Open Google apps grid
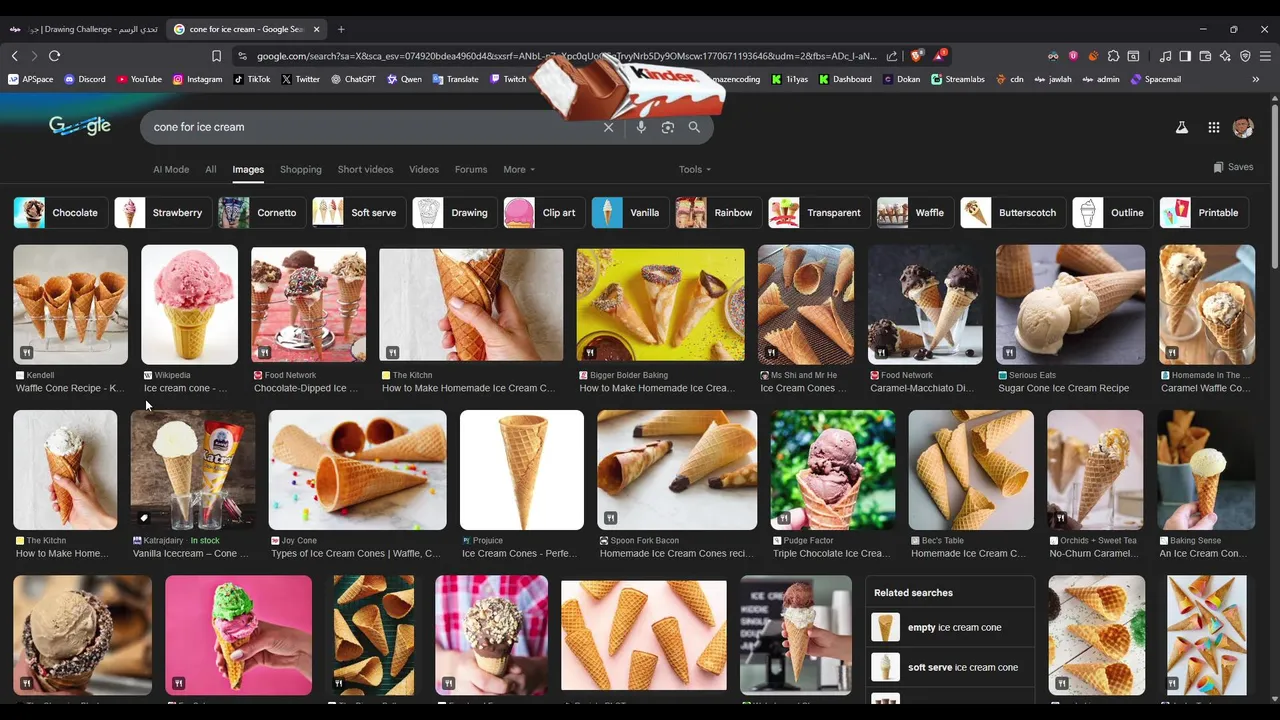The image size is (1280, 720). click(x=1213, y=127)
